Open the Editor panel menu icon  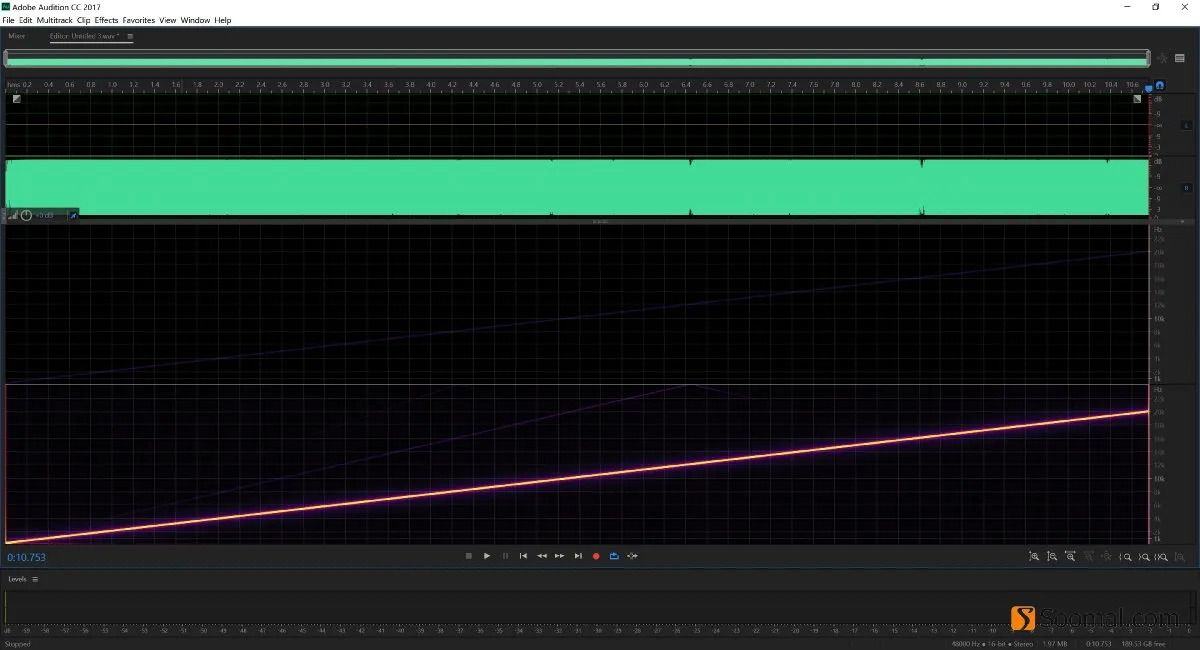point(130,36)
